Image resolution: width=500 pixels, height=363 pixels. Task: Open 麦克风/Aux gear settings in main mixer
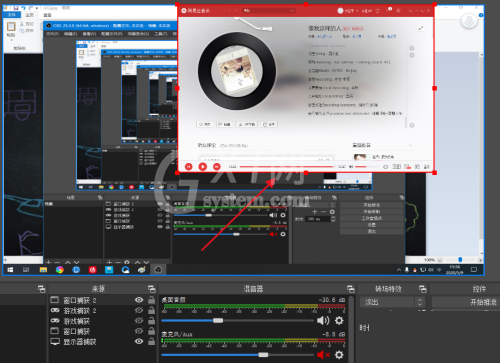point(339,355)
